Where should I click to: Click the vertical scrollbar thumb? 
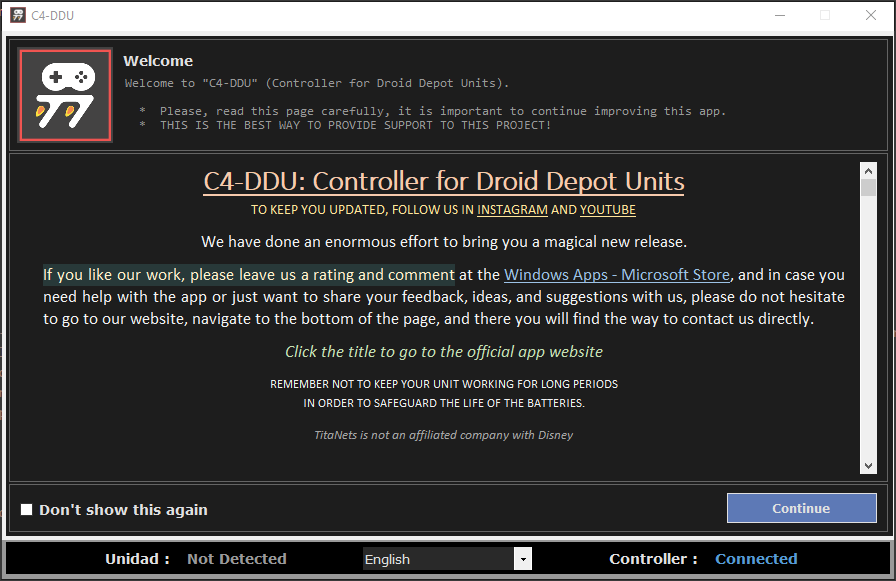868,187
